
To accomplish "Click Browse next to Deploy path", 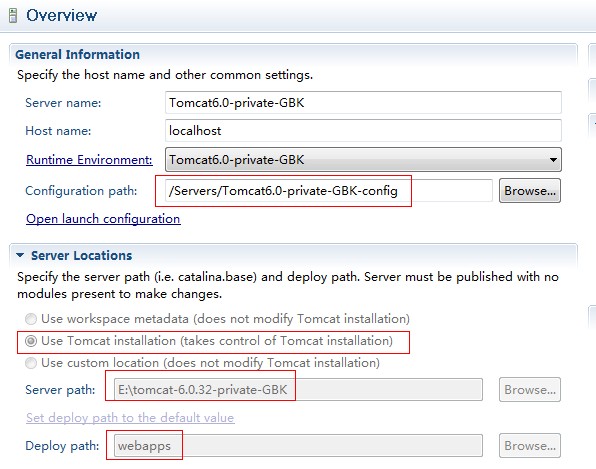I will tap(530, 445).
